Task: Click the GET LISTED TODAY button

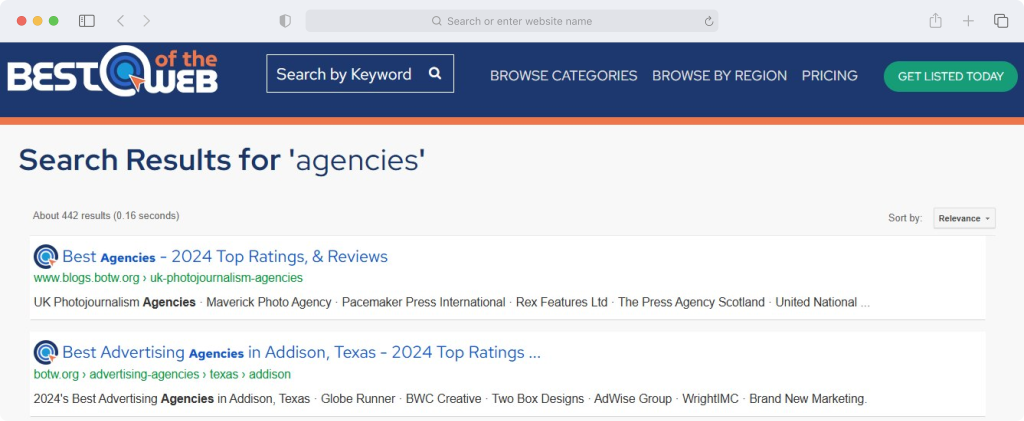Action: [950, 76]
